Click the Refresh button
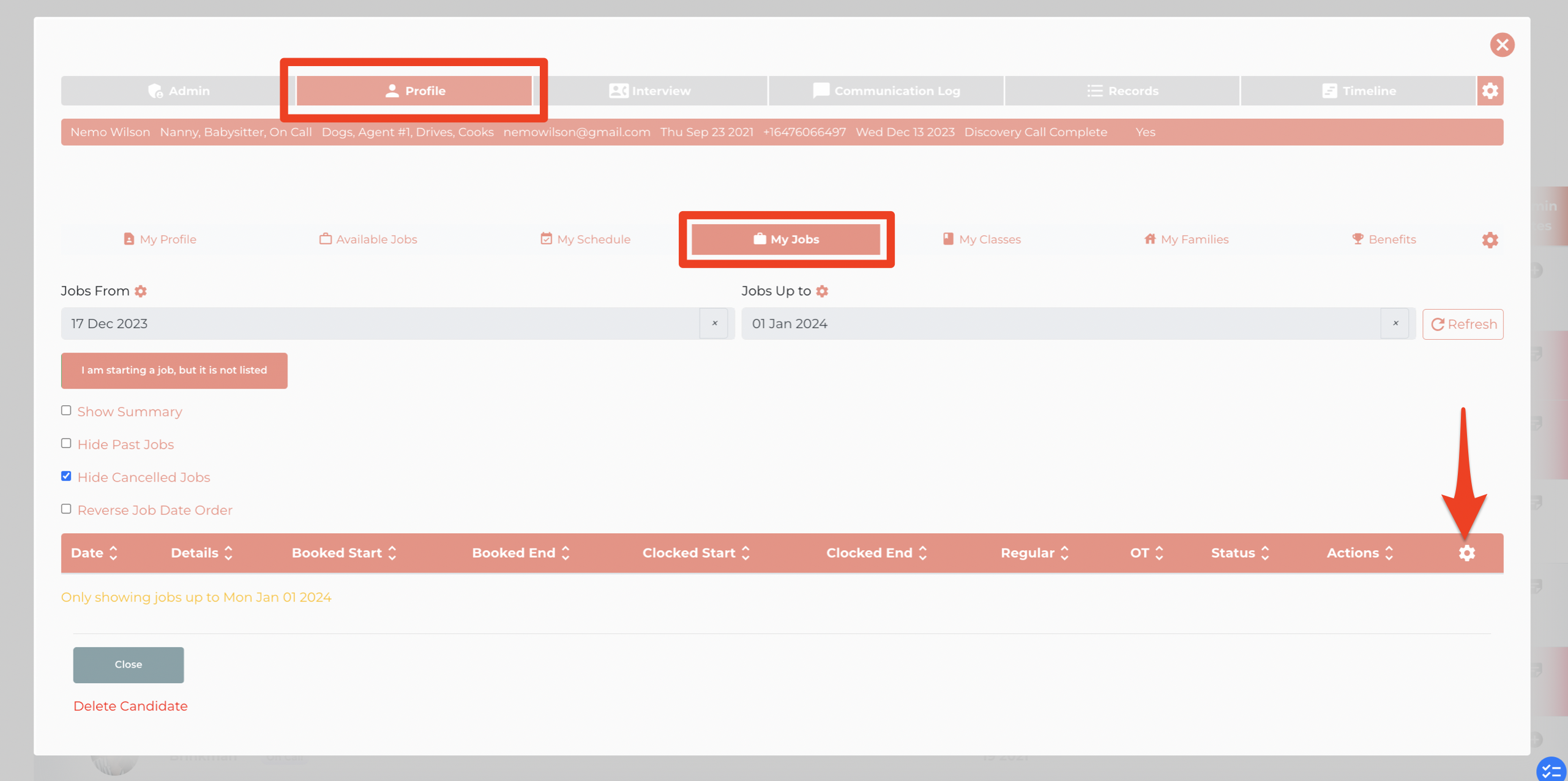The image size is (1568, 781). click(1463, 324)
